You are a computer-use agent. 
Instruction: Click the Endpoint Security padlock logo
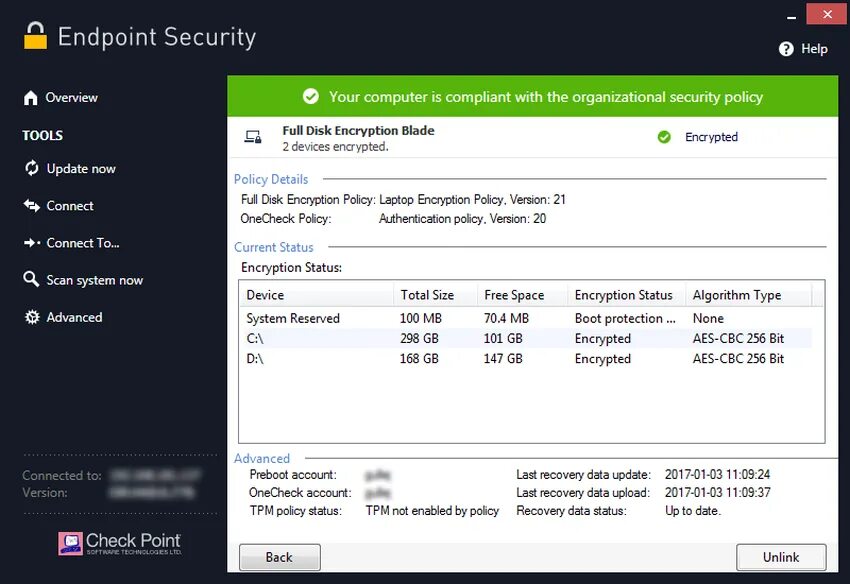tap(35, 36)
